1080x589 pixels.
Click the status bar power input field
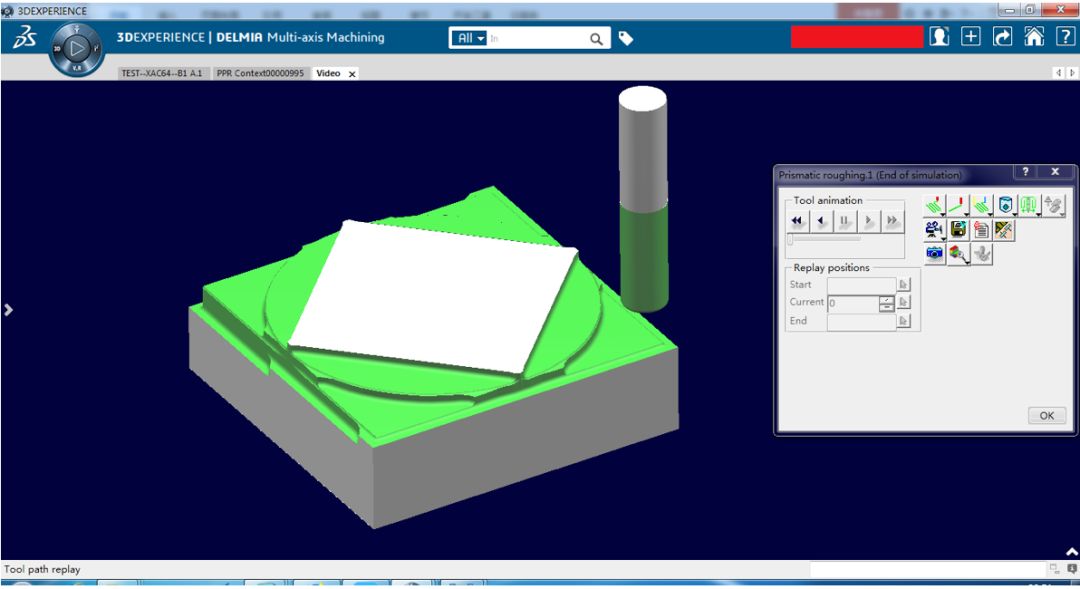(927, 569)
